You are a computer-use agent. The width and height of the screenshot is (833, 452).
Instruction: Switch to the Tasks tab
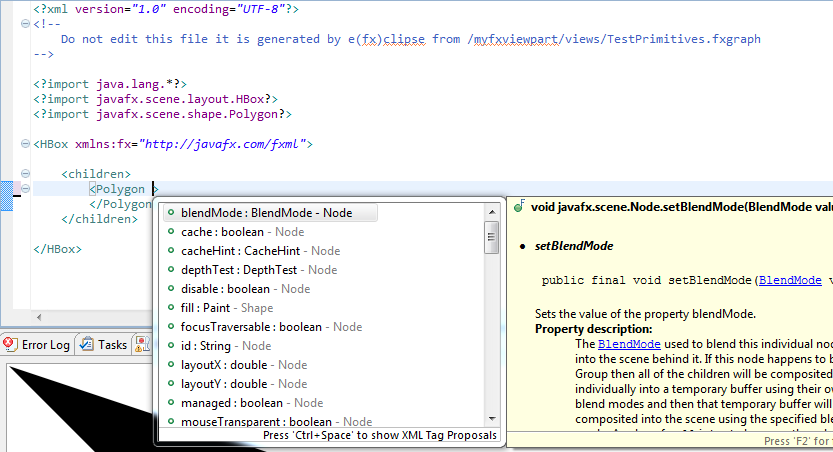coord(111,344)
